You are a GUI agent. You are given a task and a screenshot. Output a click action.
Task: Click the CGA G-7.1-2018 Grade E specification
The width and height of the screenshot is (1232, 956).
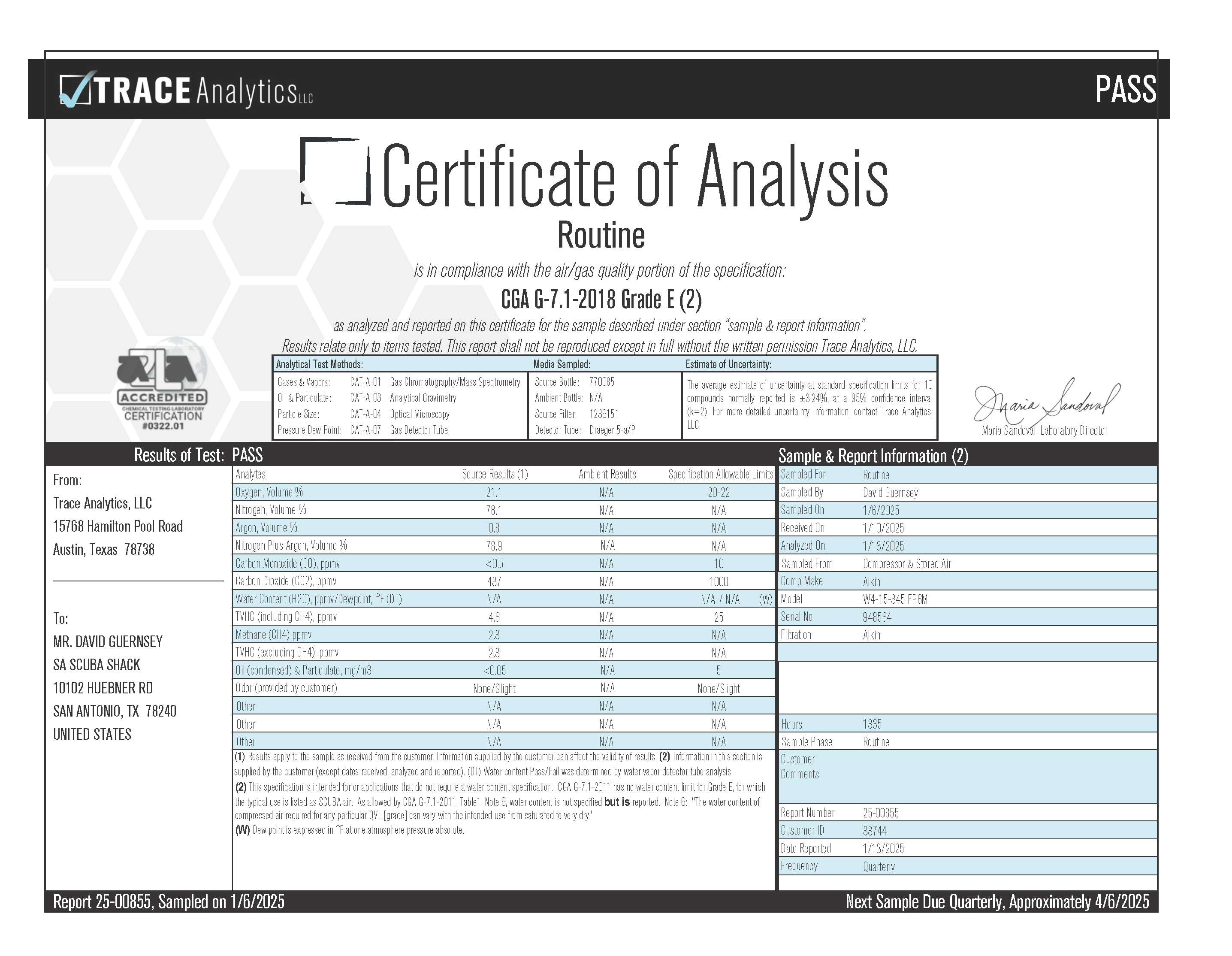[x=601, y=299]
